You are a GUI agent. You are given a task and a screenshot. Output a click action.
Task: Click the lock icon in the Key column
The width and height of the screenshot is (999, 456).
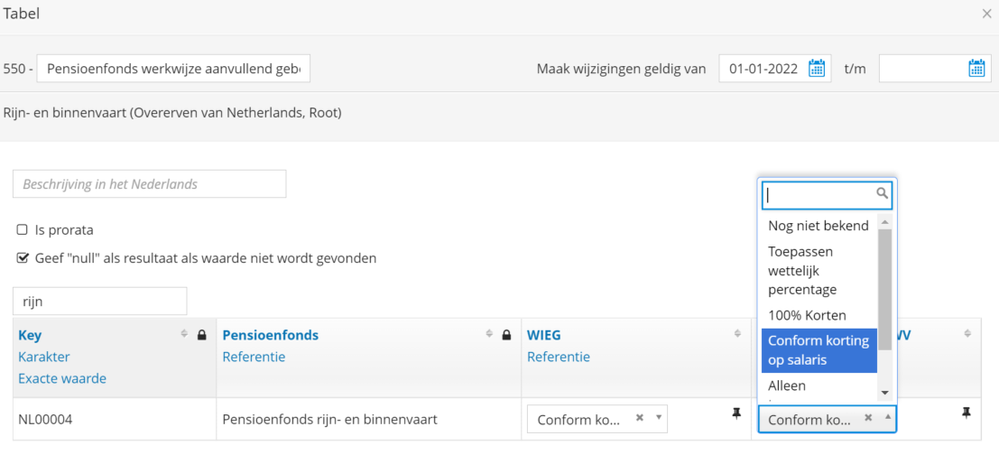tap(202, 335)
